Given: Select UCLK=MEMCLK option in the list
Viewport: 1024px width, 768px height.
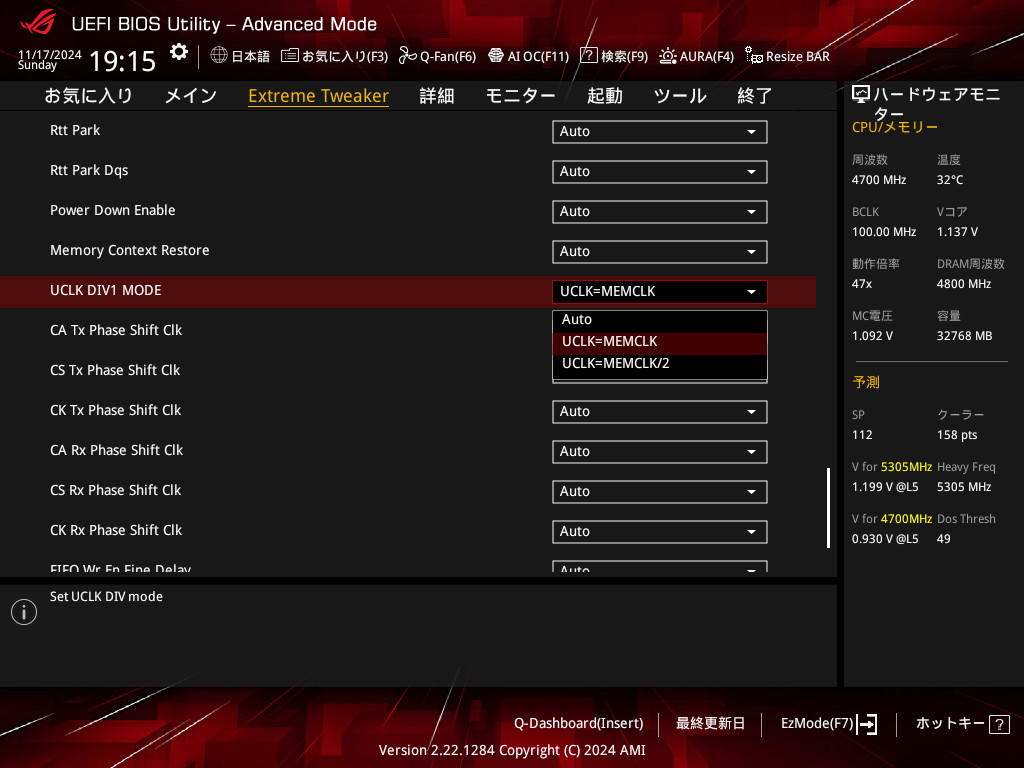Looking at the screenshot, I should point(660,342).
